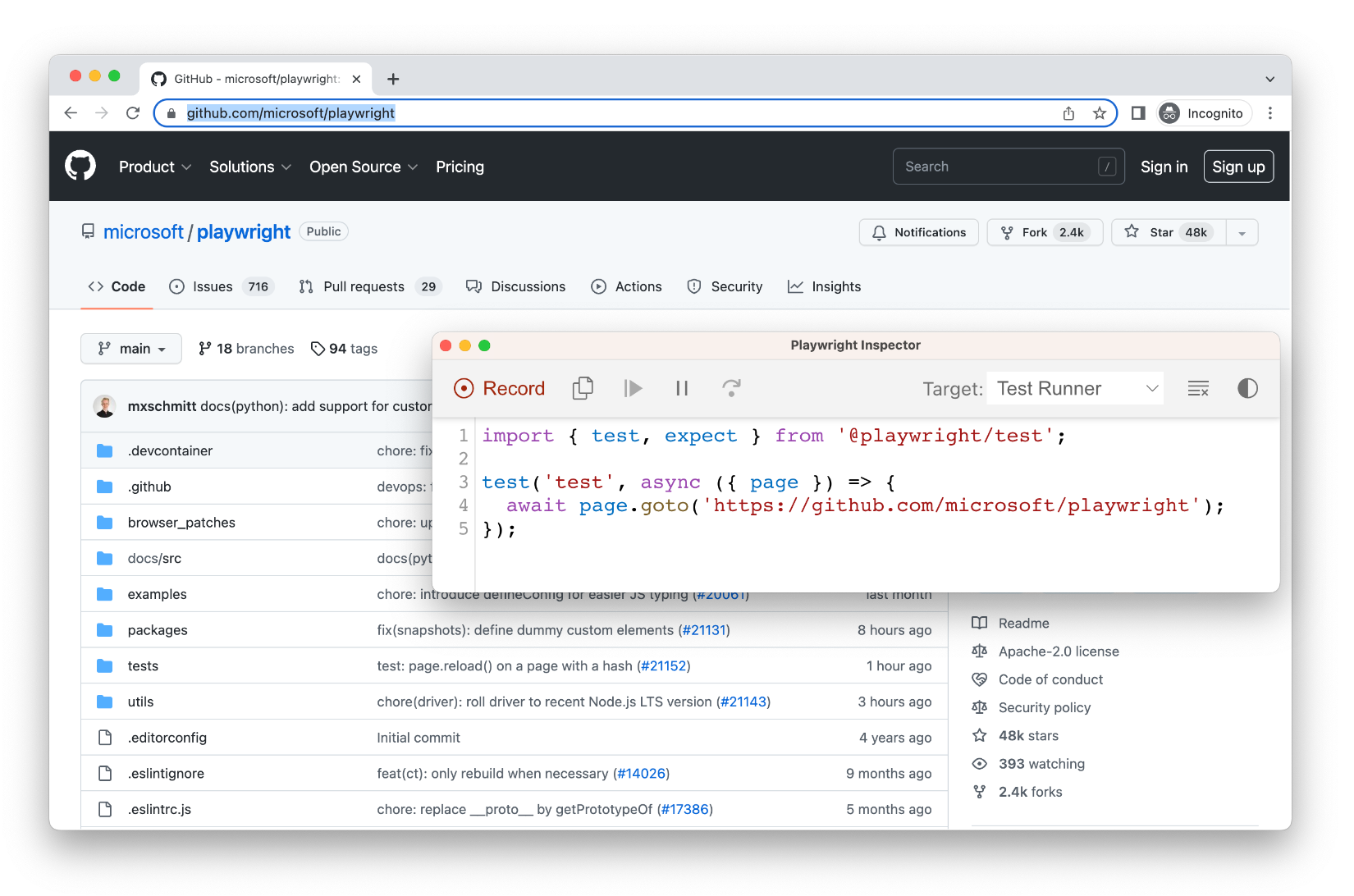Open the main branch selector dropdown
This screenshot has width=1354, height=896.
[131, 349]
